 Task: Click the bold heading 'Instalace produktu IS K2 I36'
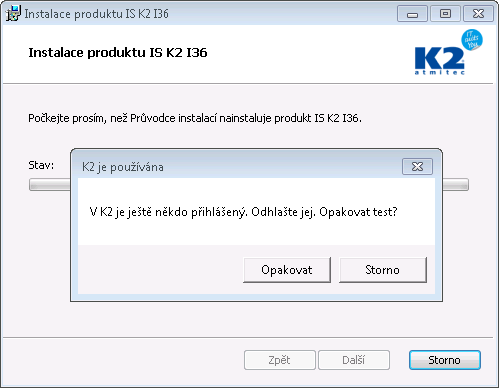point(118,53)
